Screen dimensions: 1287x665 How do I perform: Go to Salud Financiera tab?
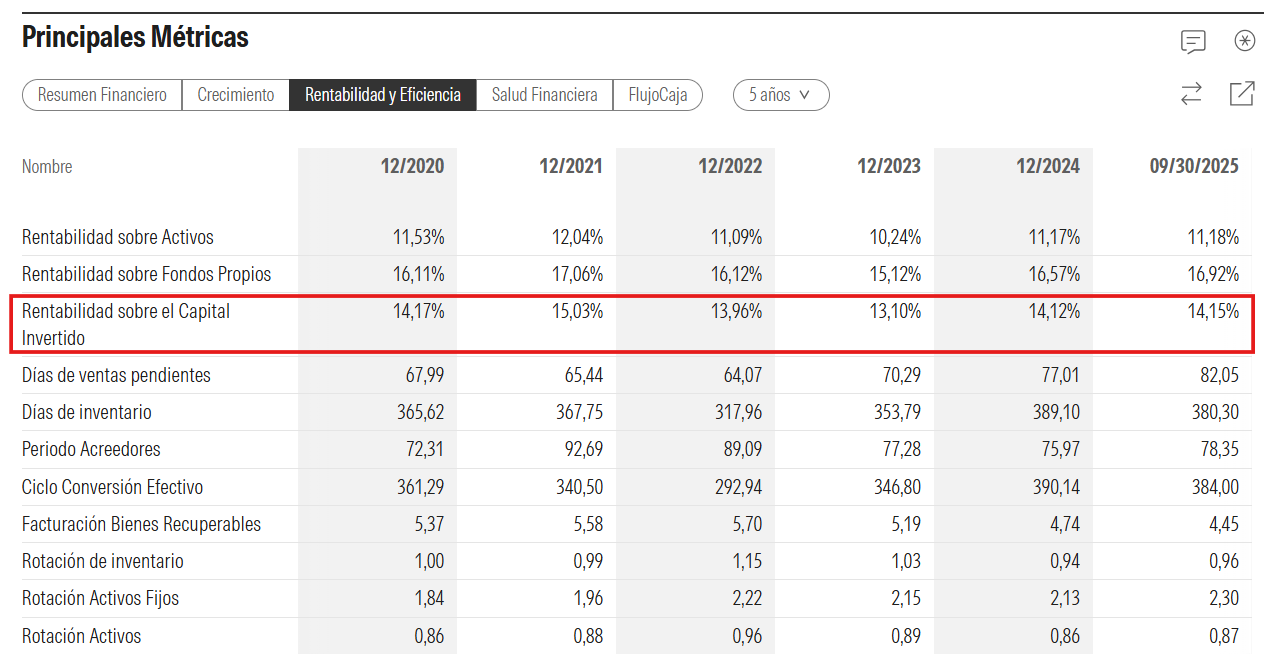pyautogui.click(x=544, y=95)
